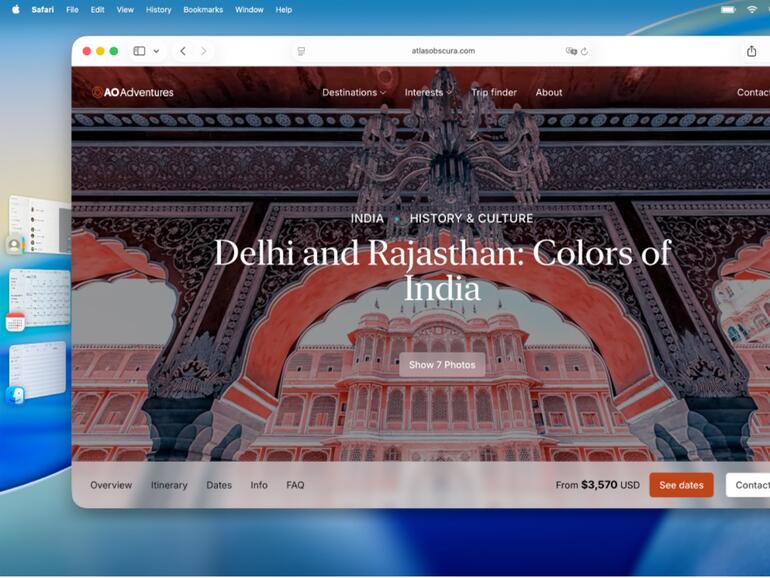The height and width of the screenshot is (578, 770).
Task: Open the Apple menu
Action: (16, 9)
